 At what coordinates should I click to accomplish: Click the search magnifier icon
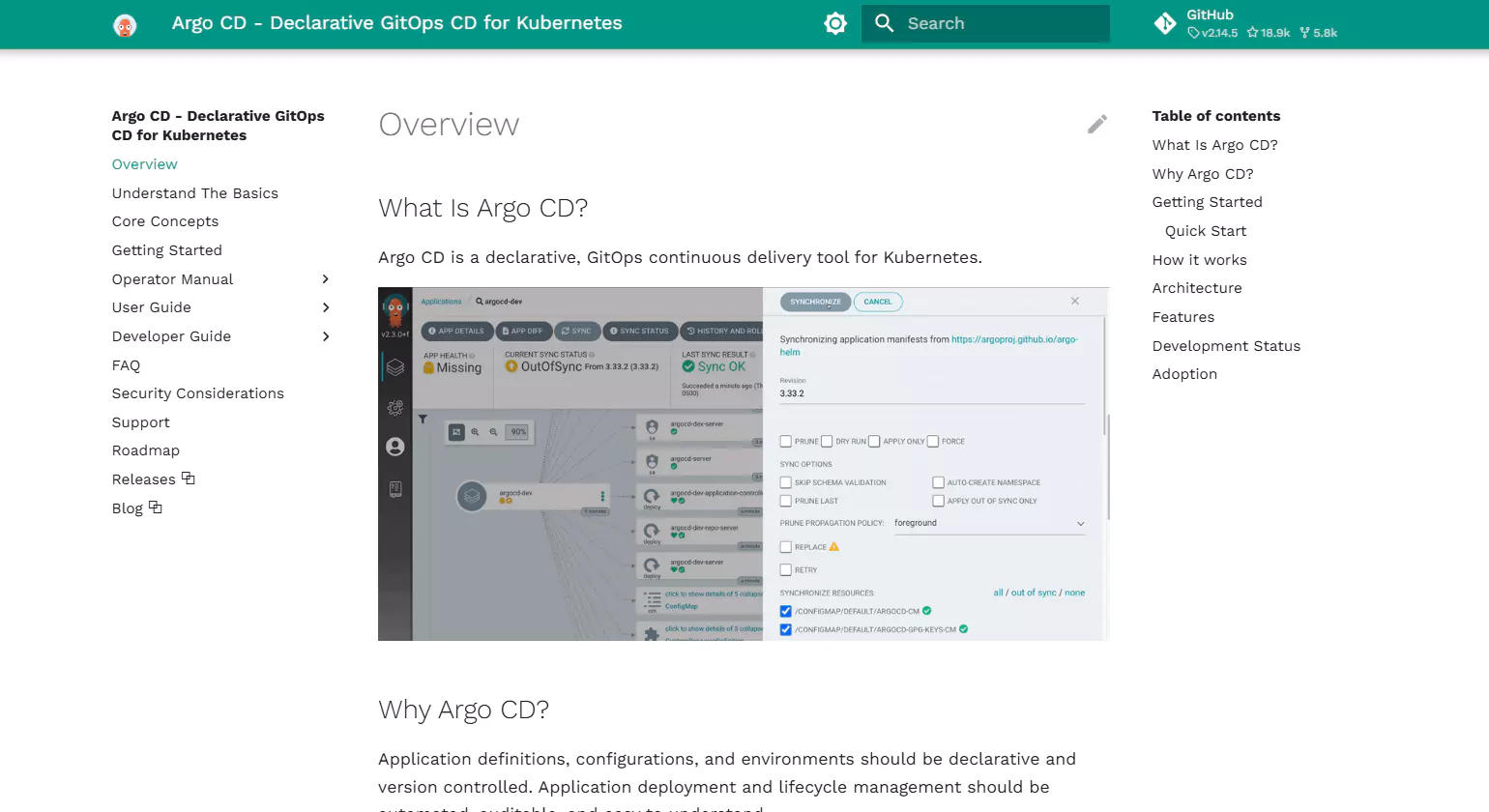(884, 23)
